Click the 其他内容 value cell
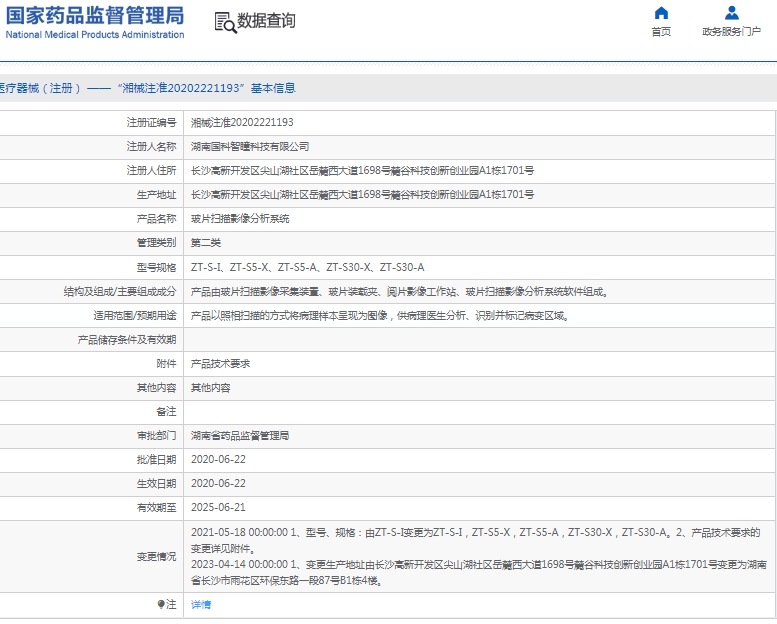This screenshot has width=777, height=624. 211,388
